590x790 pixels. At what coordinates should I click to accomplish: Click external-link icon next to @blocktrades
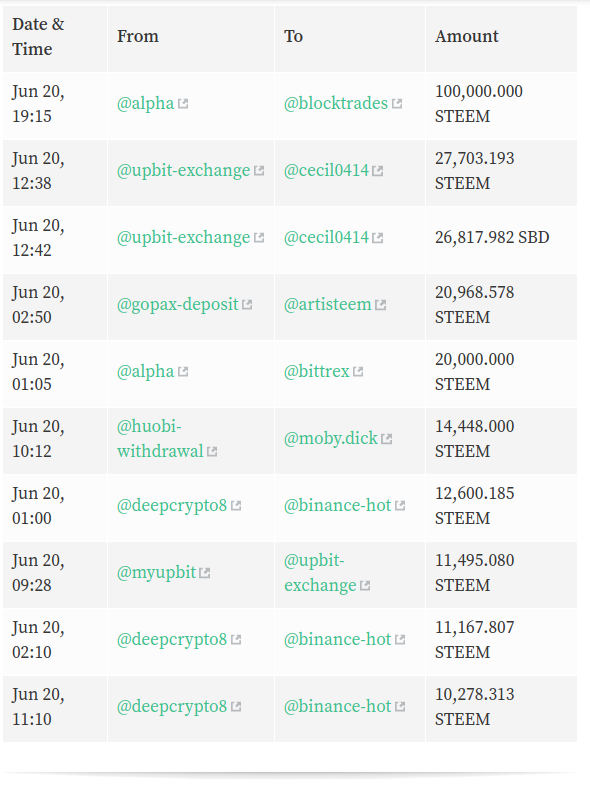click(397, 104)
